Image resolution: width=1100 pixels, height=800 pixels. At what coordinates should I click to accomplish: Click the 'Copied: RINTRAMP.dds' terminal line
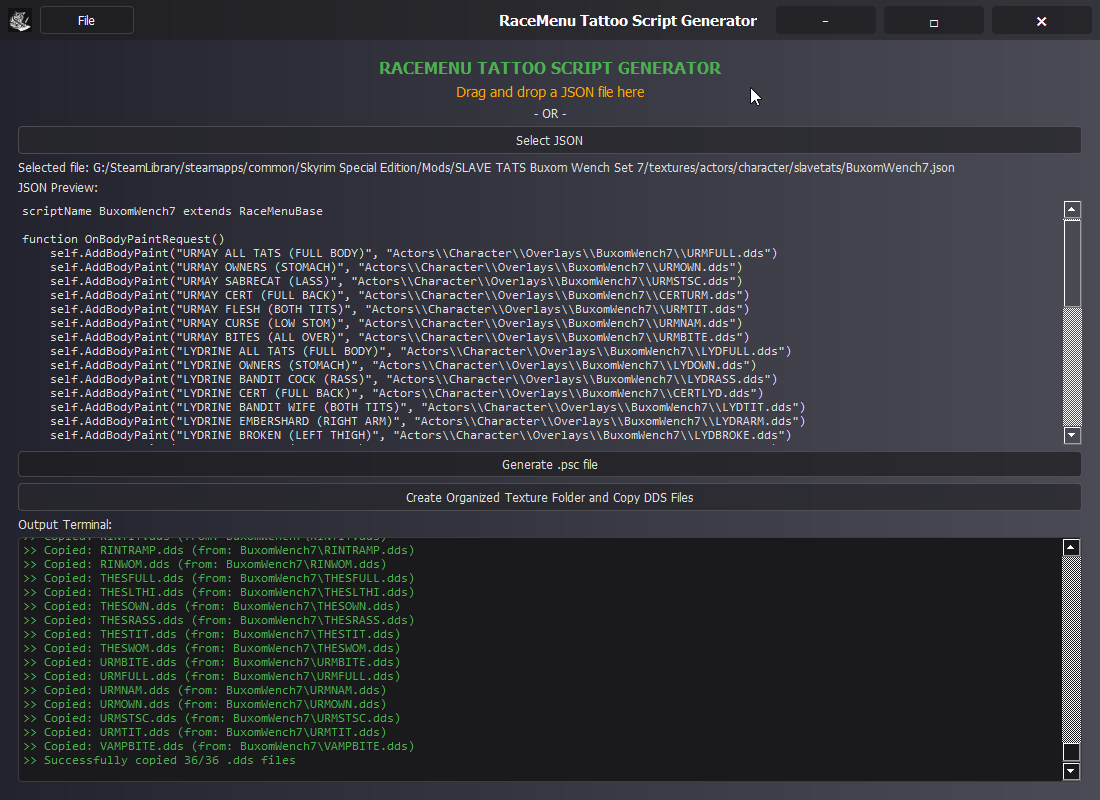coord(219,550)
